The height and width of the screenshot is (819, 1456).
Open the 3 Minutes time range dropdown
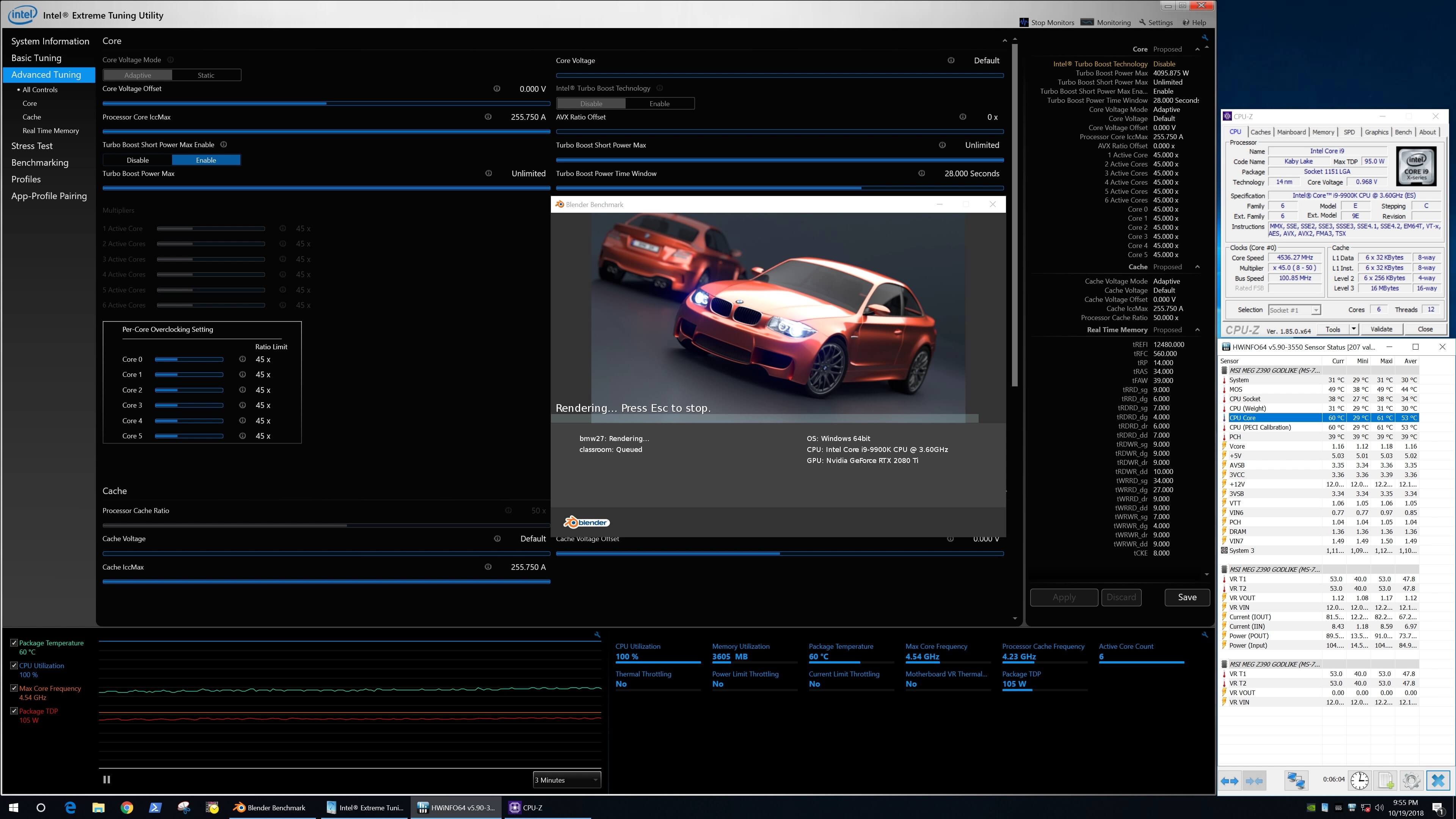pos(566,780)
